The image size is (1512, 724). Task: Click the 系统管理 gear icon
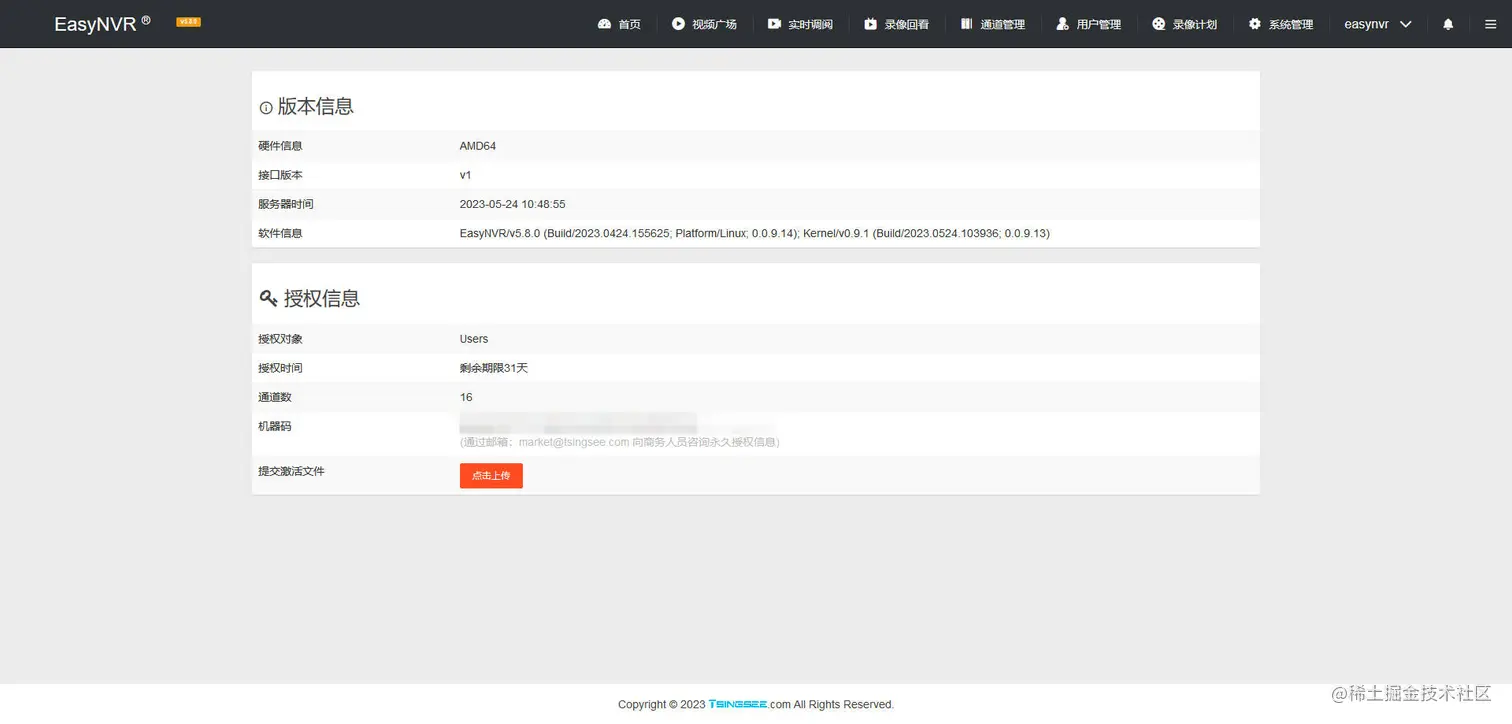(x=1255, y=24)
